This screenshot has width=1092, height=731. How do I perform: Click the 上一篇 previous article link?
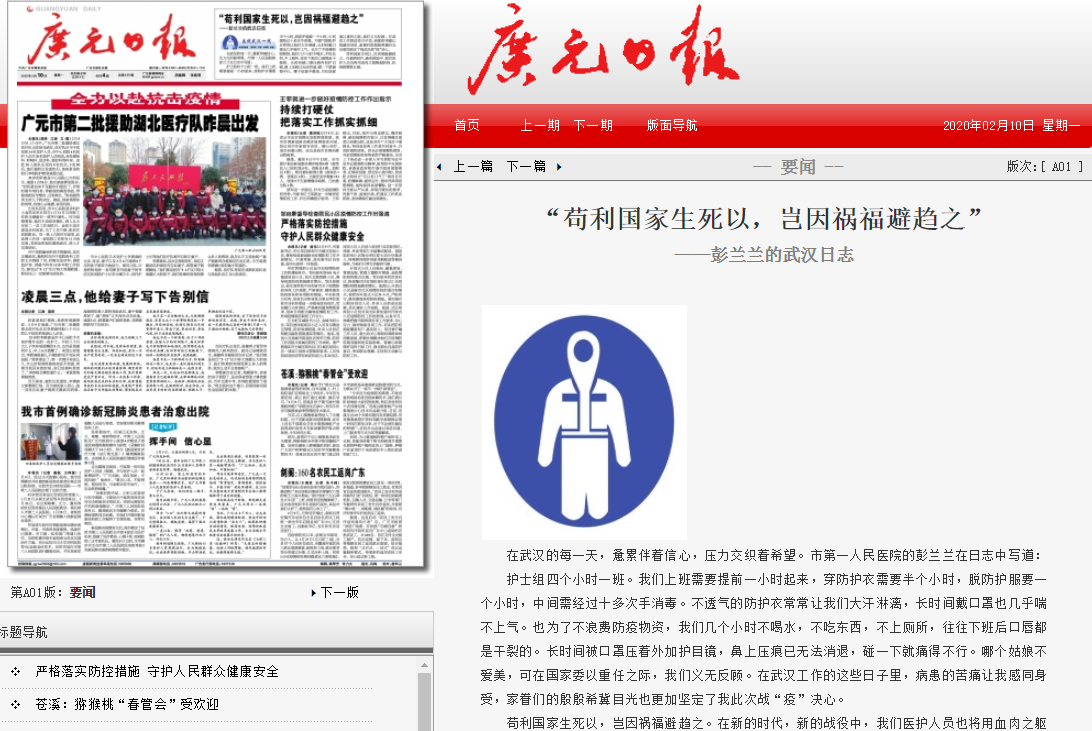point(473,167)
